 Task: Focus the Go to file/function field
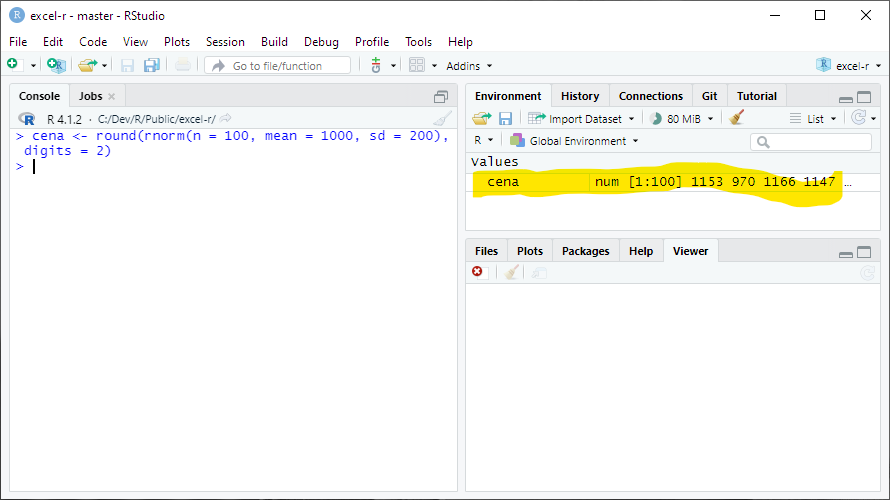(x=278, y=66)
